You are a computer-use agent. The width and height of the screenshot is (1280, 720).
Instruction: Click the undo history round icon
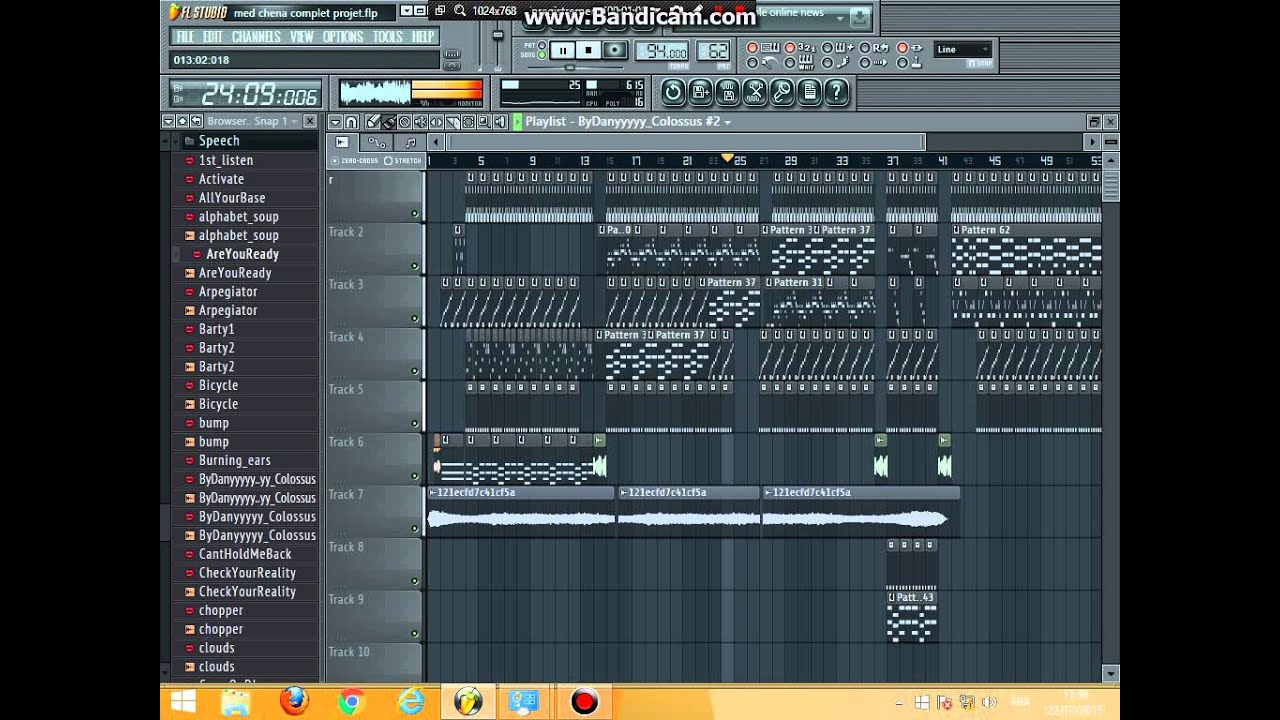pos(673,92)
